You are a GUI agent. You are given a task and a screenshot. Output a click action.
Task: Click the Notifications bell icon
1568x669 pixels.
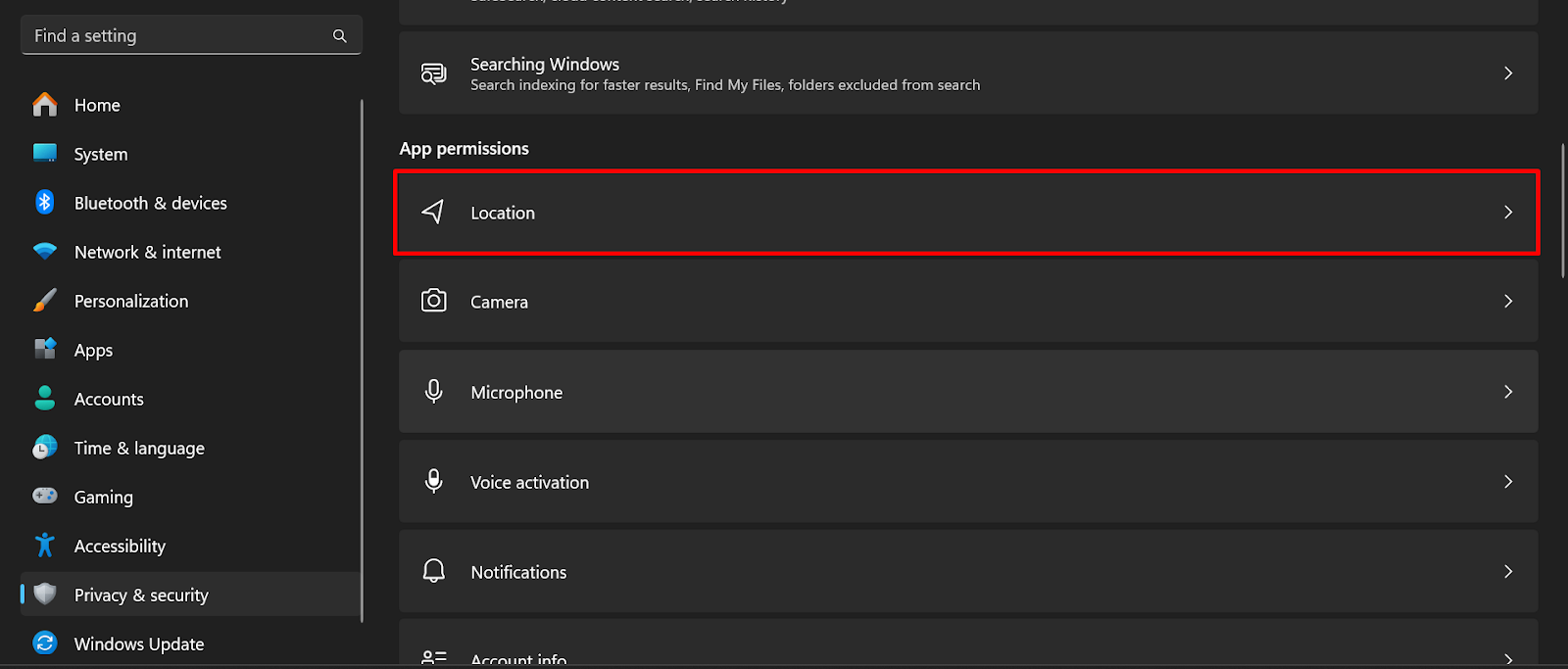point(433,571)
